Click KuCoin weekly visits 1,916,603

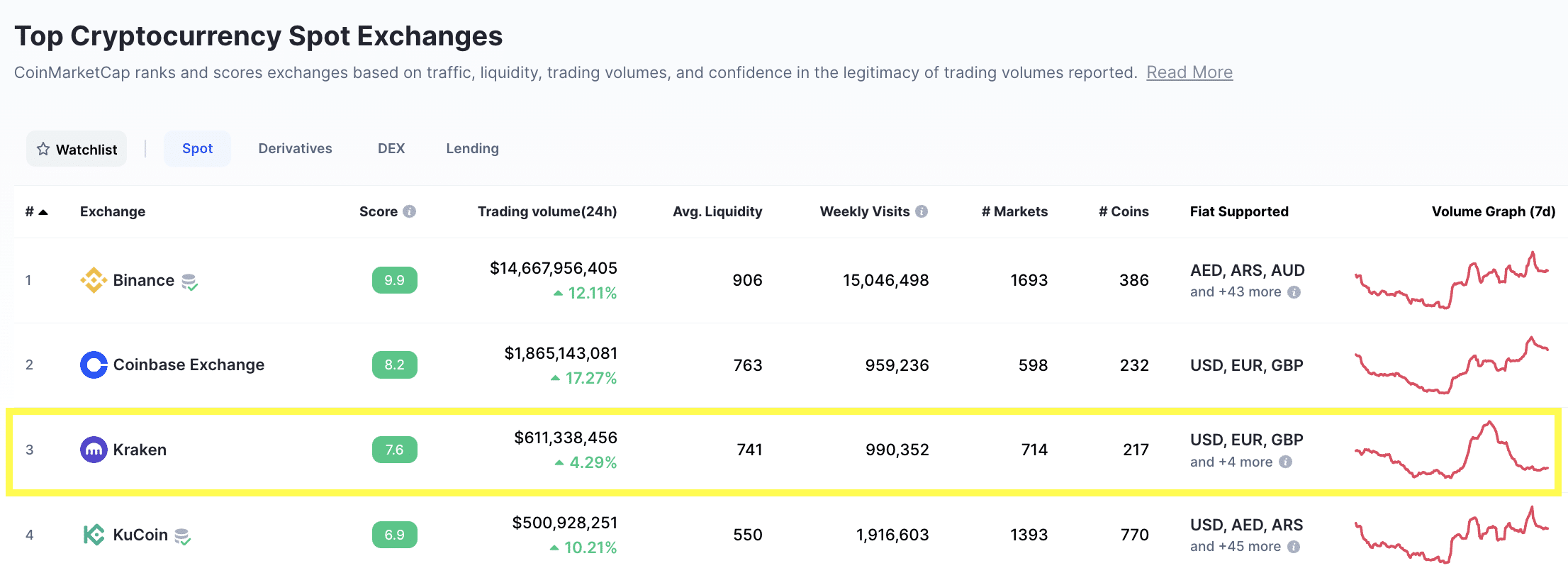(892, 535)
